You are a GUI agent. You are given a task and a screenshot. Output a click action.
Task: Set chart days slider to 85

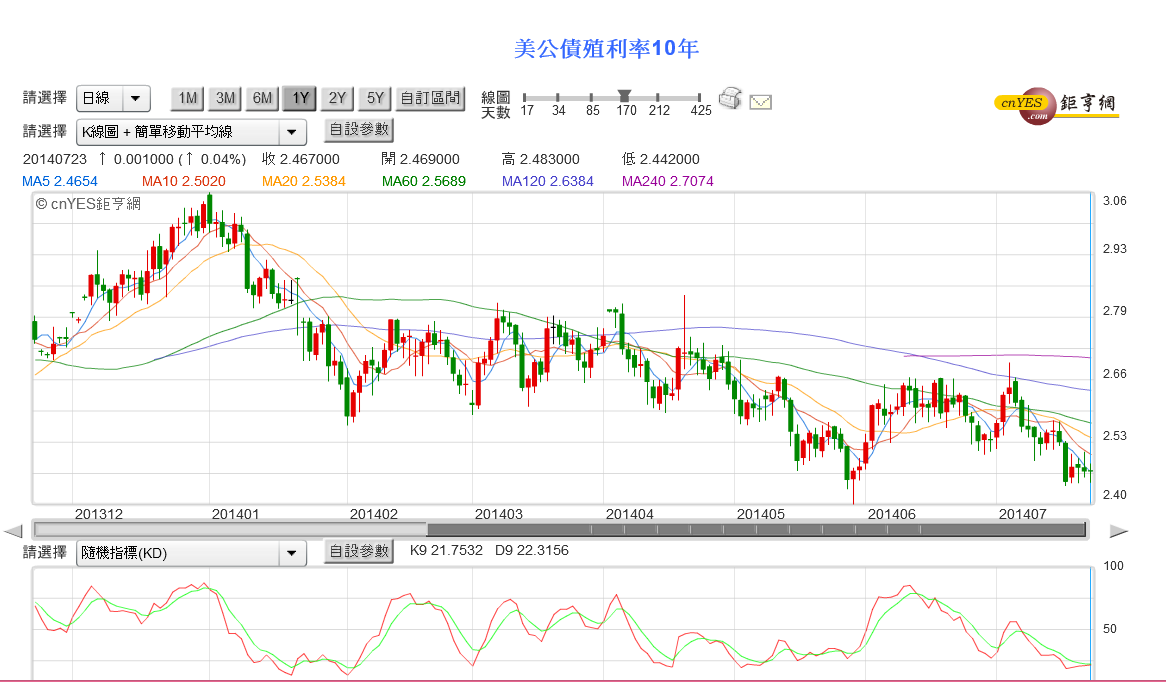(591, 97)
